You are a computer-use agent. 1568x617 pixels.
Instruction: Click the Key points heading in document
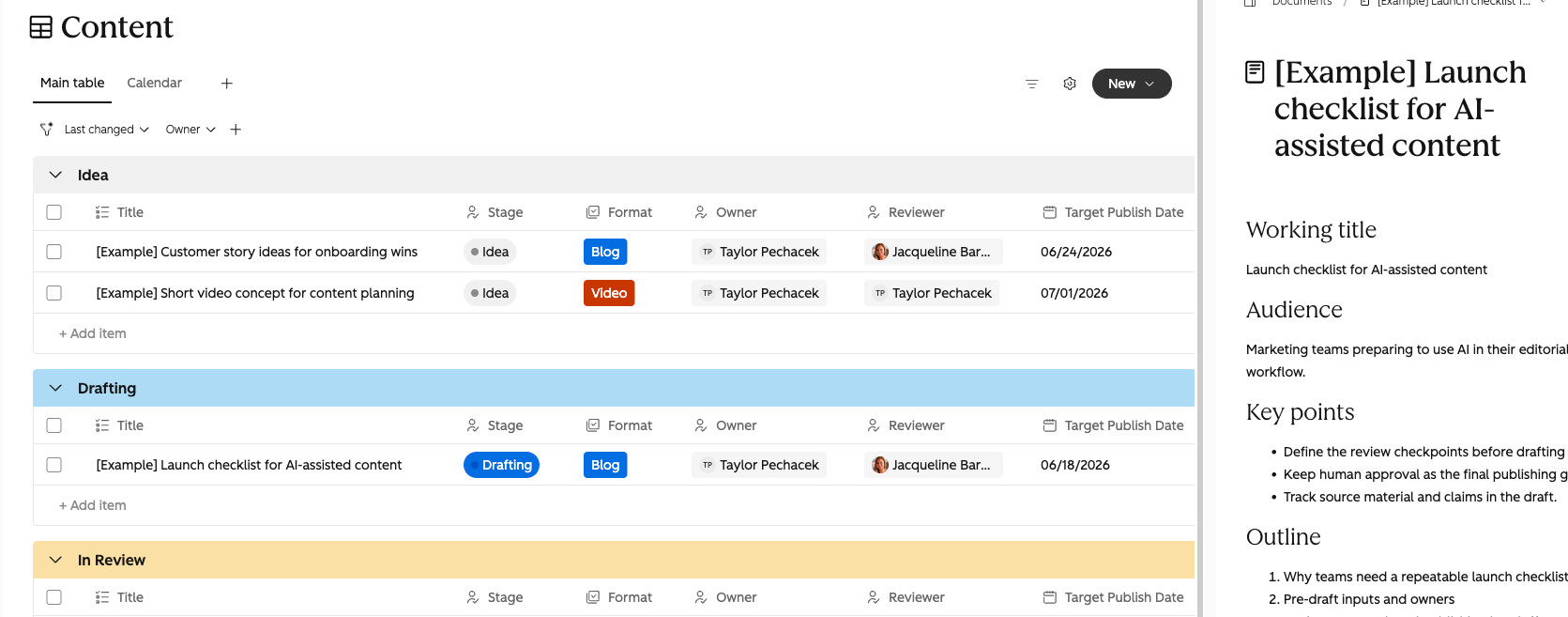[1300, 412]
